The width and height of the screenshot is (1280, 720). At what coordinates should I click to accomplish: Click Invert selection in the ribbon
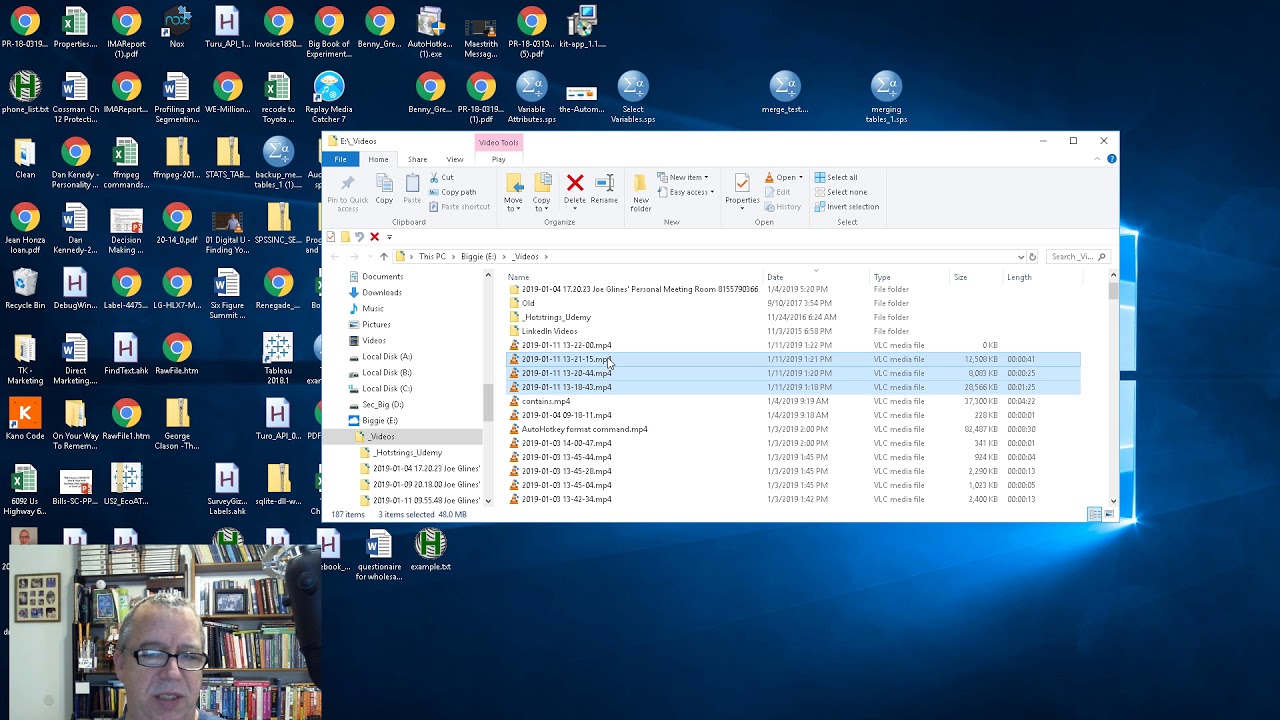click(x=847, y=207)
